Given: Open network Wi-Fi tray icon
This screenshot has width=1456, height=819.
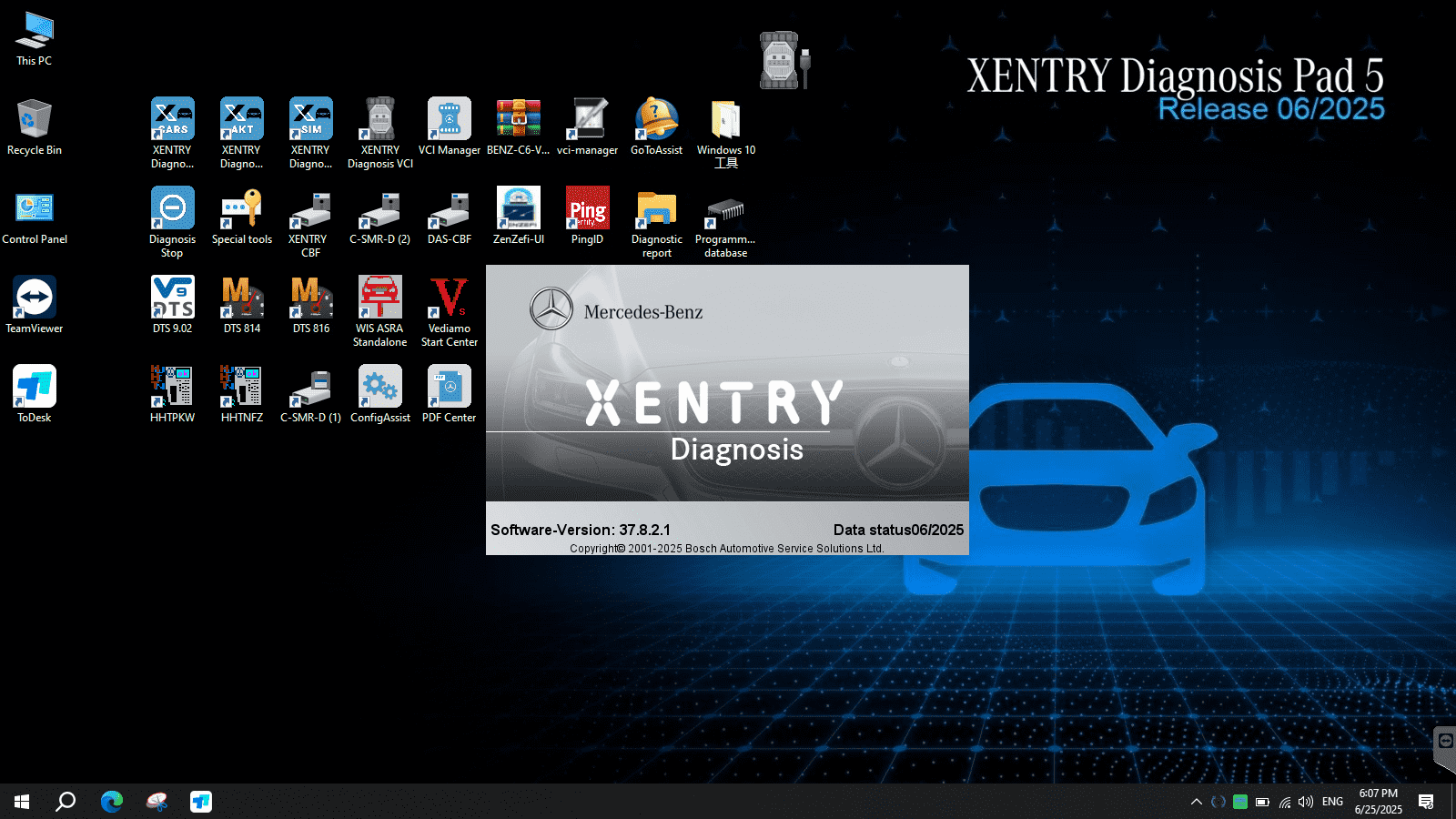Looking at the screenshot, I should (1285, 802).
